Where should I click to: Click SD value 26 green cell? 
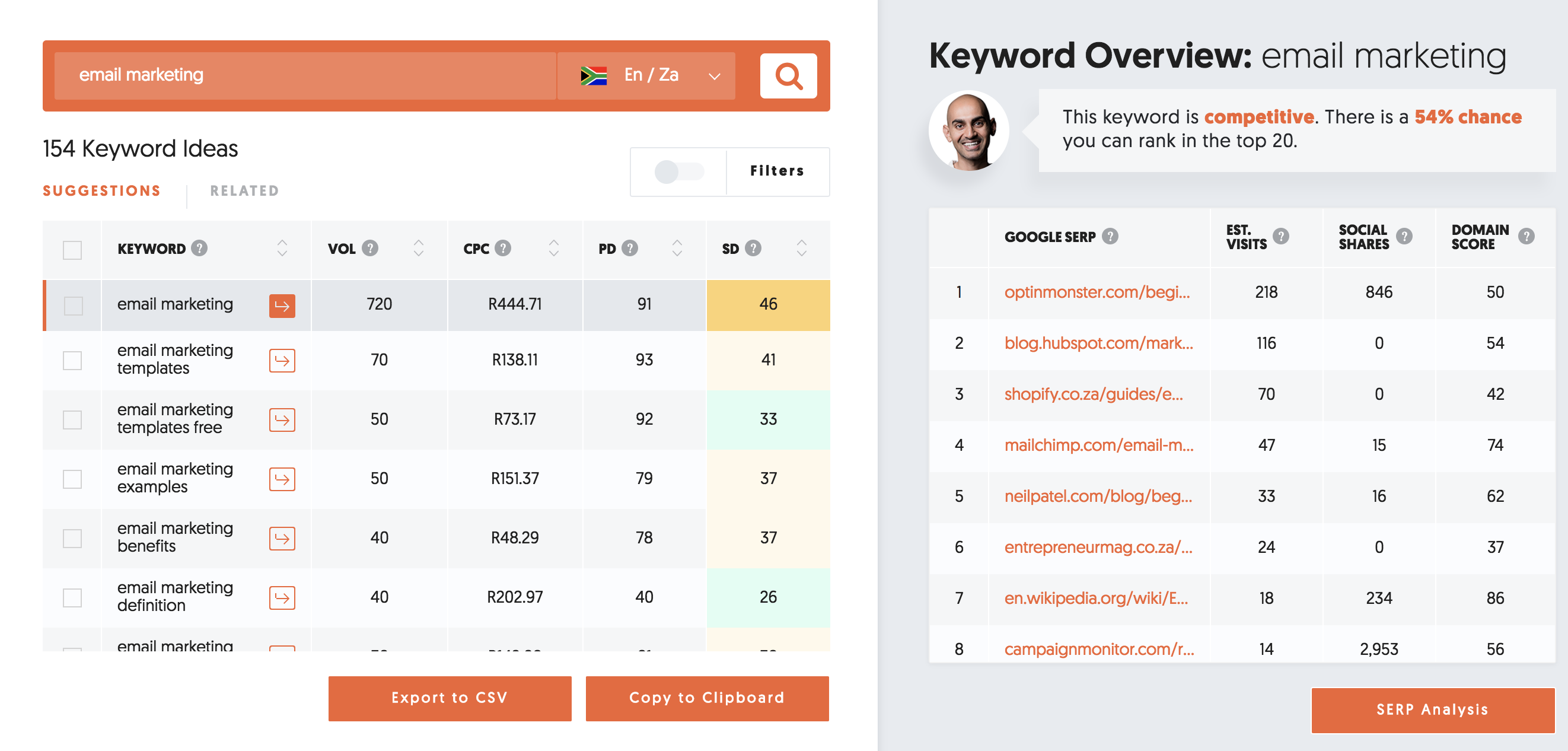click(768, 597)
